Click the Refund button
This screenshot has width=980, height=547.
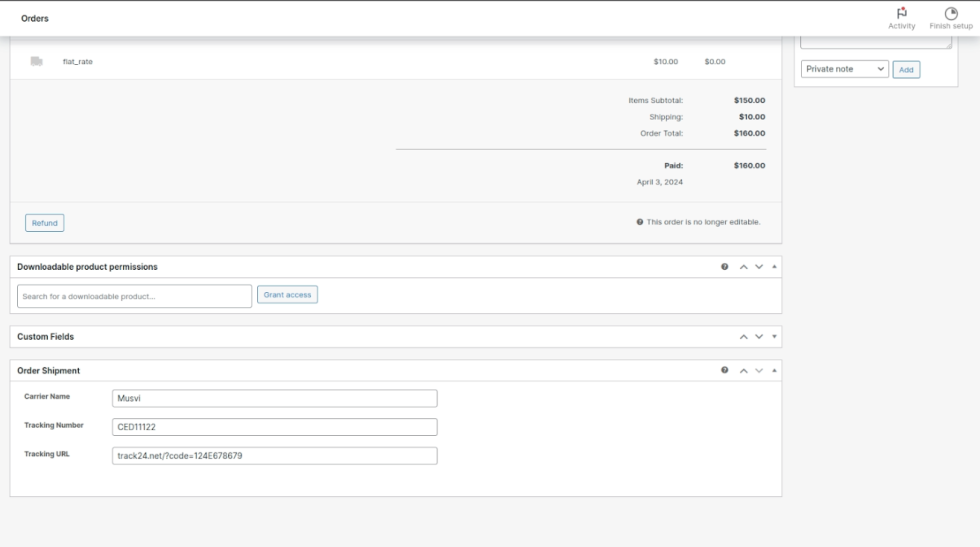[44, 223]
